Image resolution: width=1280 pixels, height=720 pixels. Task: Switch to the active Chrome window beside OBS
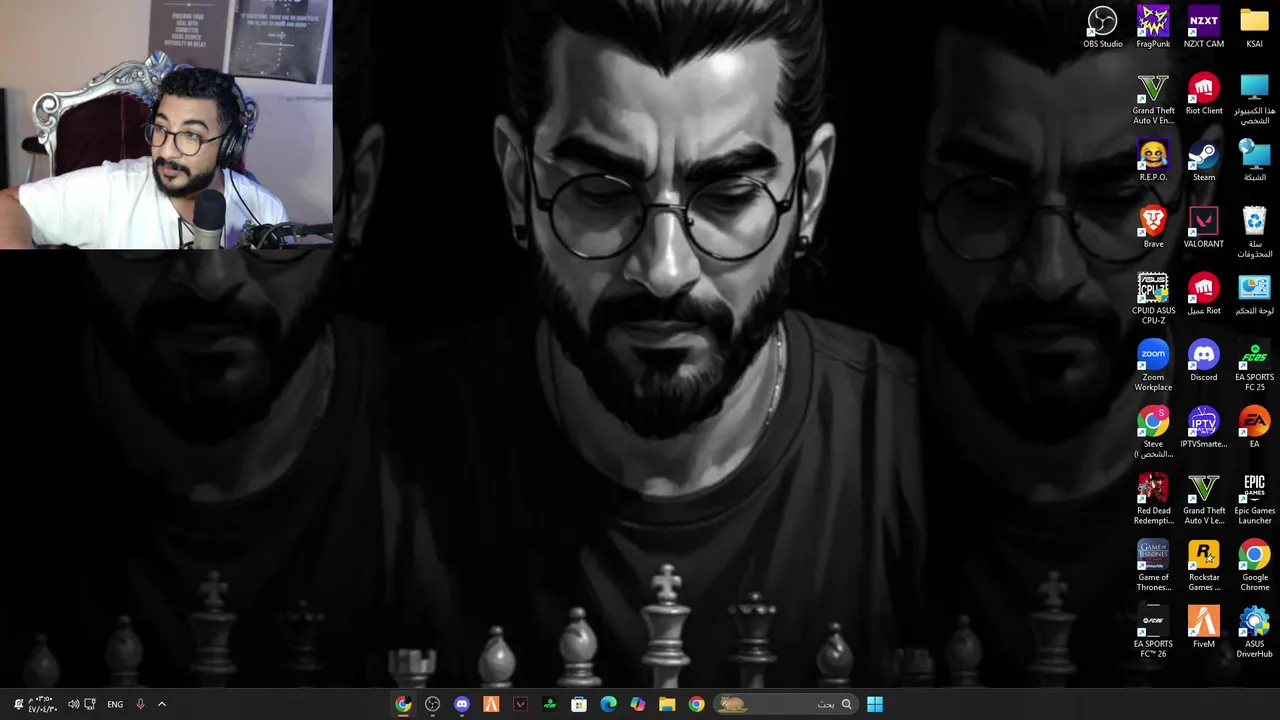[403, 704]
